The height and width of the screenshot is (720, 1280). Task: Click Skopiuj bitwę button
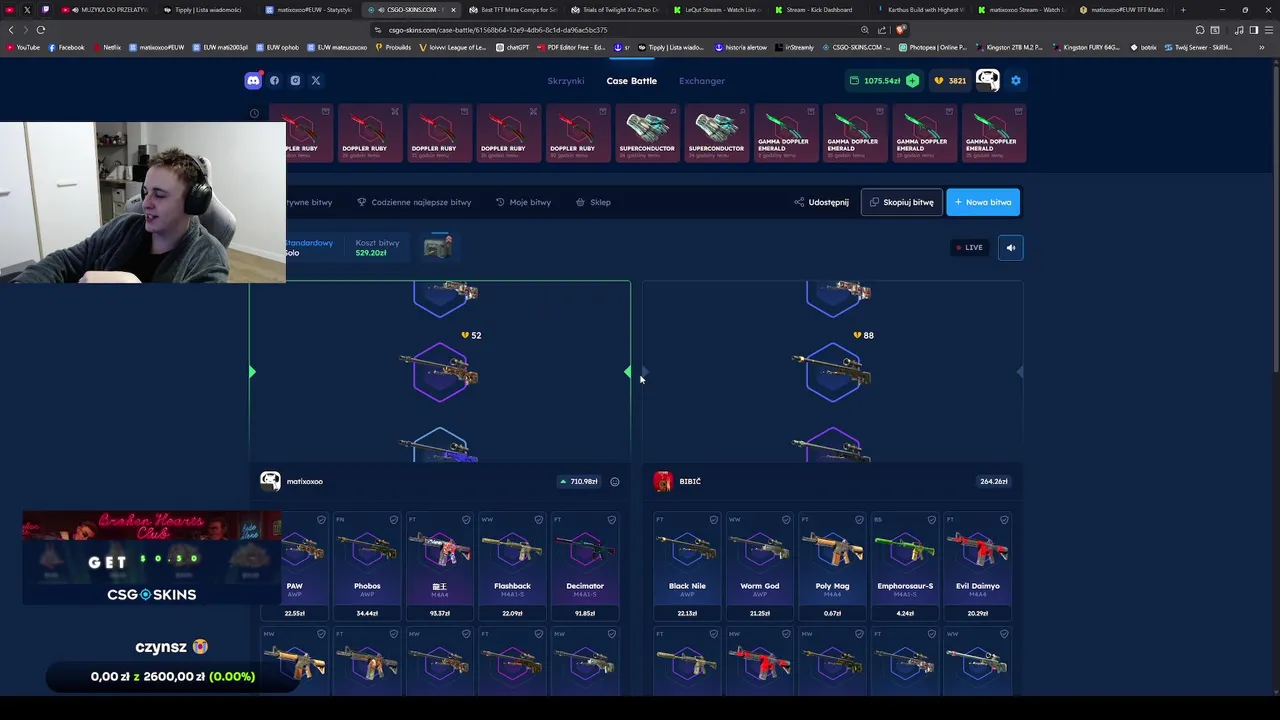click(x=901, y=202)
